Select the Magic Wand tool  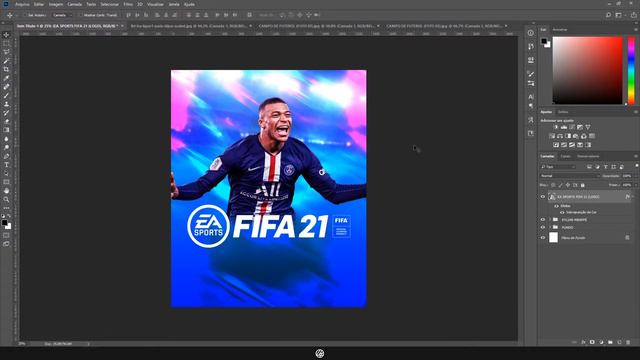click(6, 61)
